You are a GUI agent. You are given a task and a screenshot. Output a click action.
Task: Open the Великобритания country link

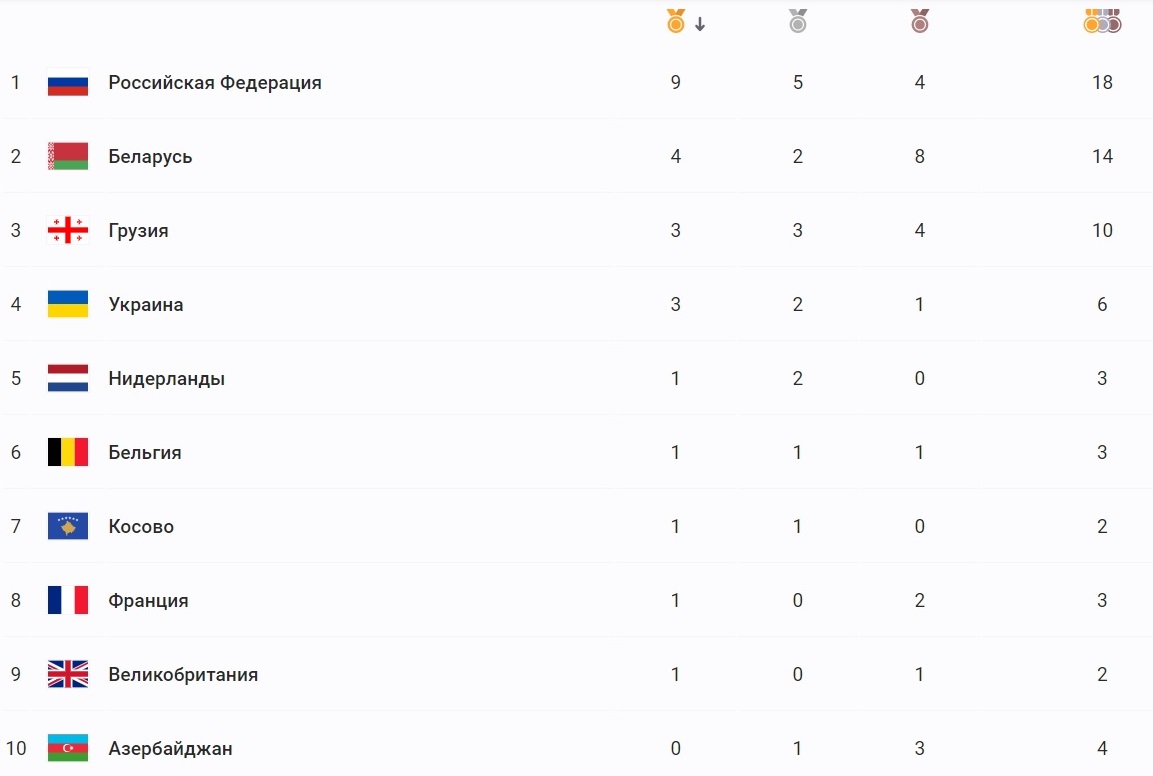183,675
